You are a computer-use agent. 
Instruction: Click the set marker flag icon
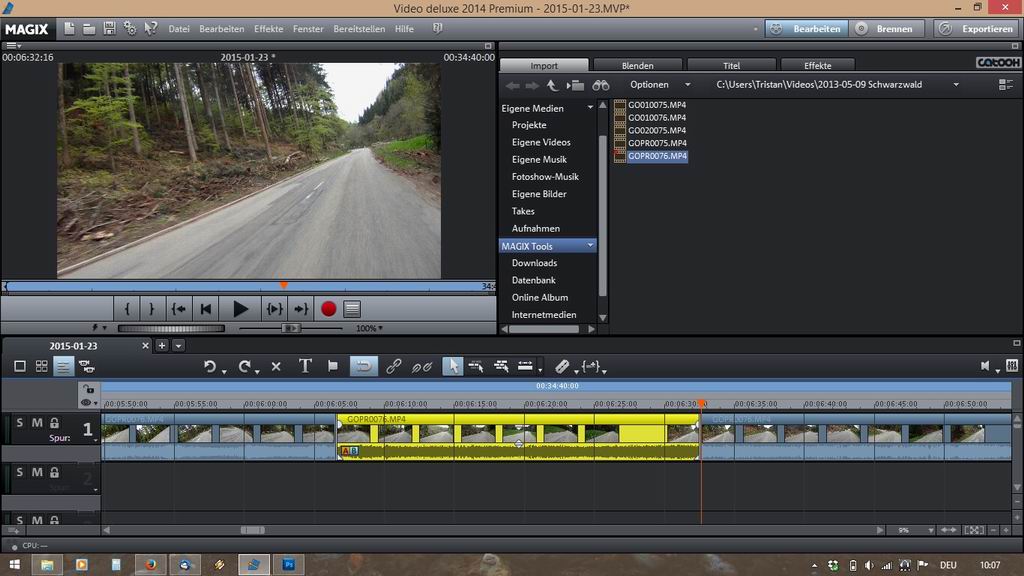coord(333,367)
